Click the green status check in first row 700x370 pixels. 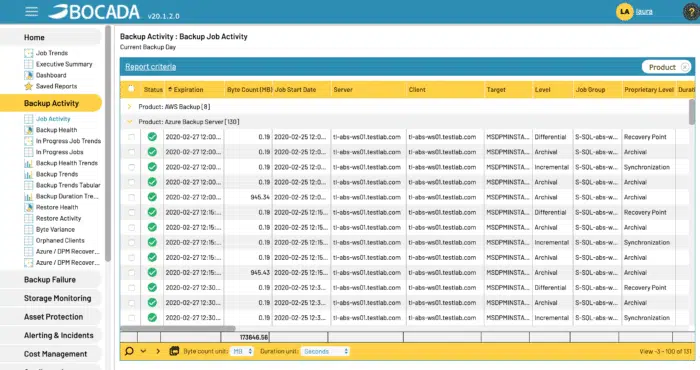coord(152,137)
